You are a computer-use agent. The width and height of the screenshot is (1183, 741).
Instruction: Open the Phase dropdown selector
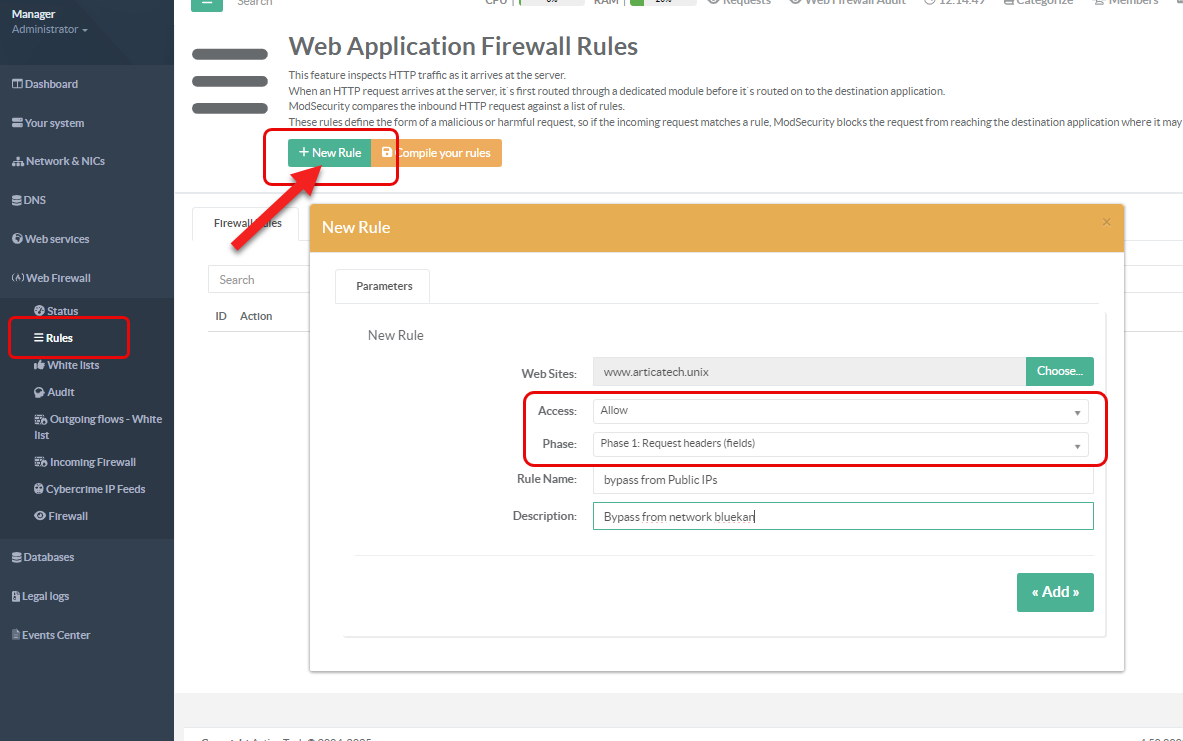(840, 444)
